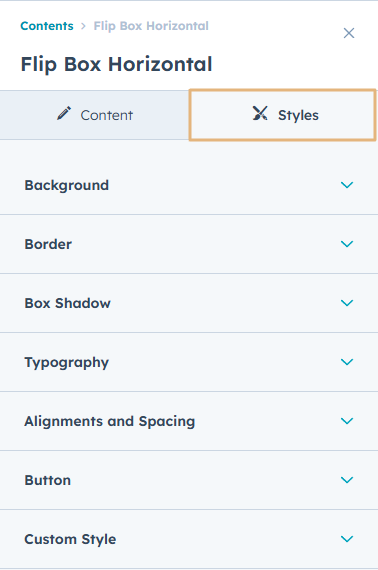This screenshot has width=378, height=570.
Task: Expand Typography with its chevron icon
Action: pyautogui.click(x=347, y=362)
